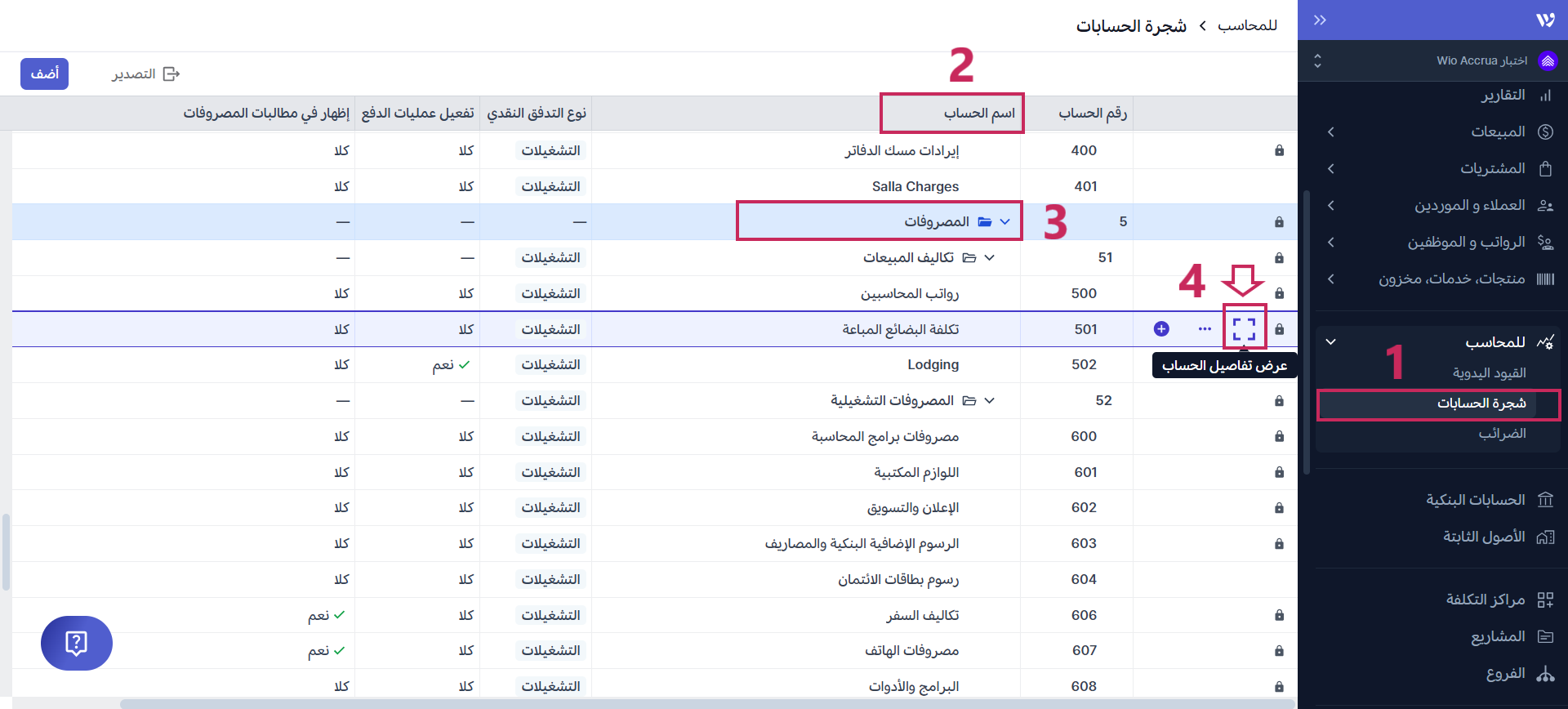1568x709 pixels.
Task: Click the view account details icon for account 501
Action: [x=1244, y=329]
